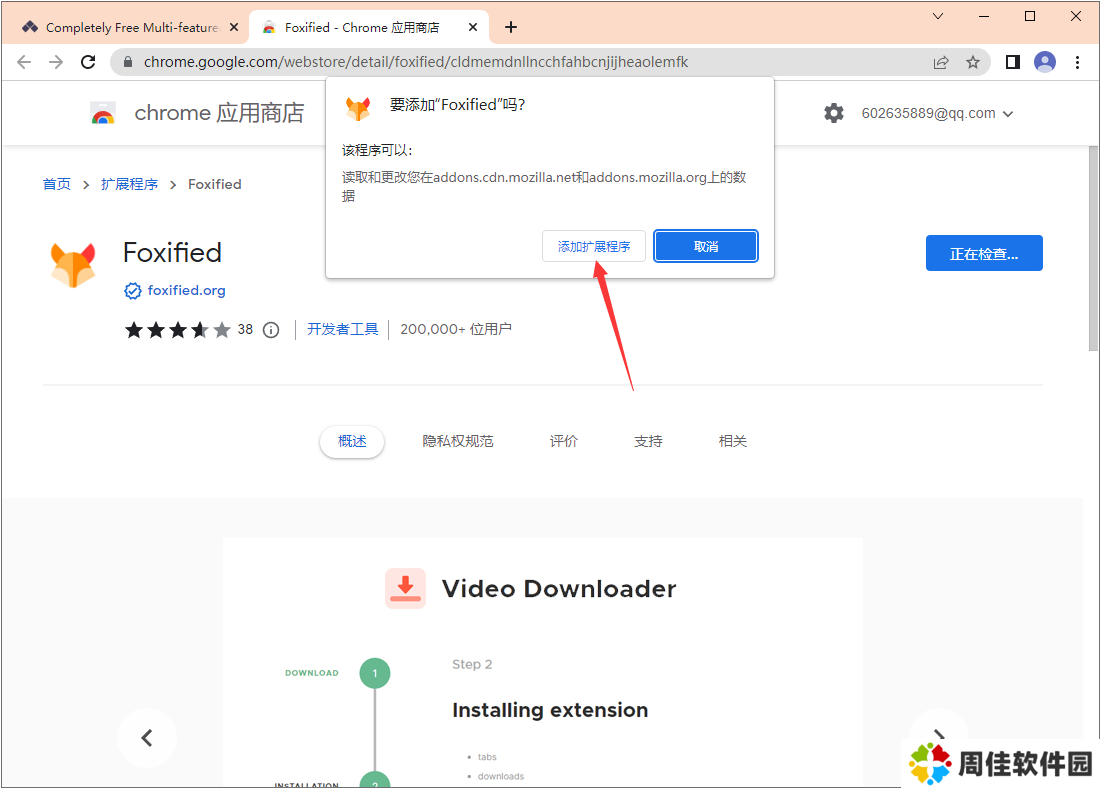This screenshot has width=1101, height=789.
Task: Click the rating info icon beside 38
Action: 271,330
